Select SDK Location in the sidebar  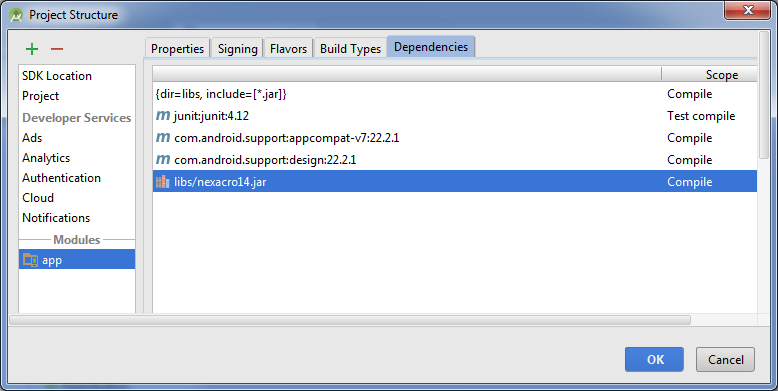point(57,76)
